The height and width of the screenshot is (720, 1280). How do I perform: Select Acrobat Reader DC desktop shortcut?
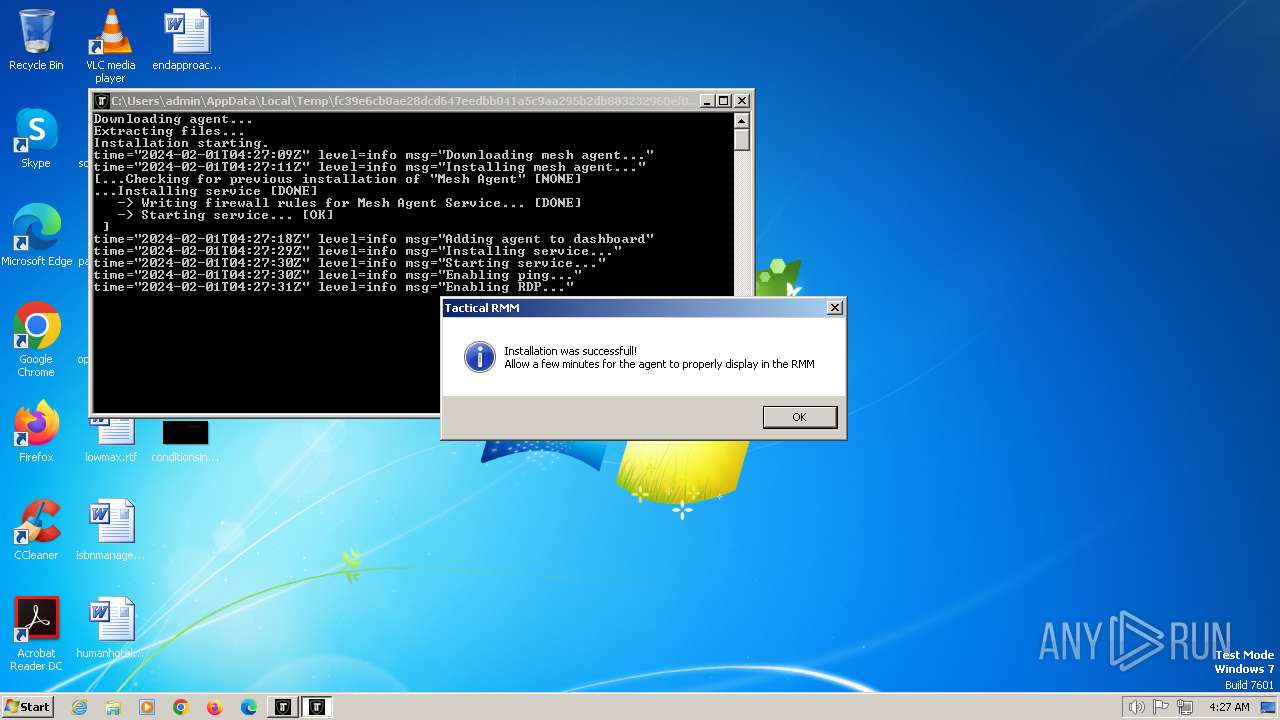(x=36, y=634)
